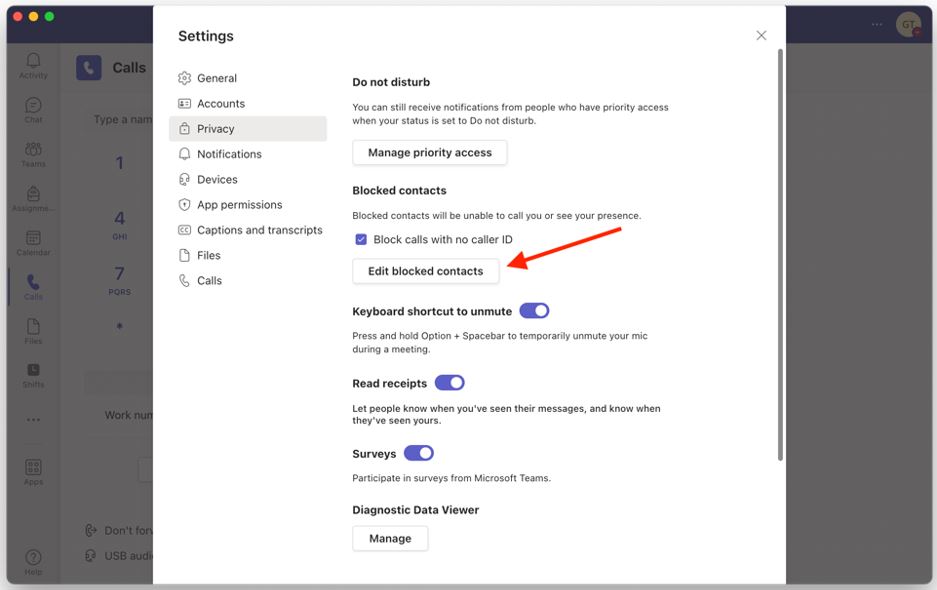Toggle Surveys participation off
The width and height of the screenshot is (937, 590).
pos(418,452)
